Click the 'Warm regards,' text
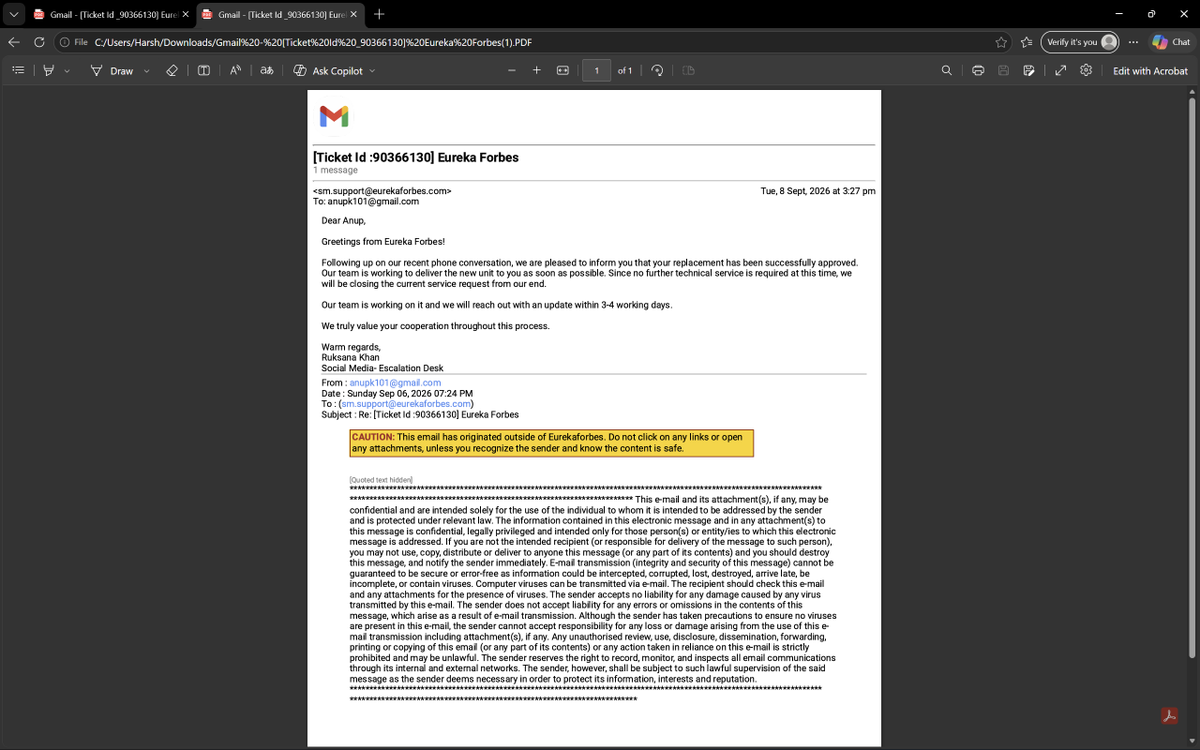Screen dimensions: 1200x750 tap(351, 346)
